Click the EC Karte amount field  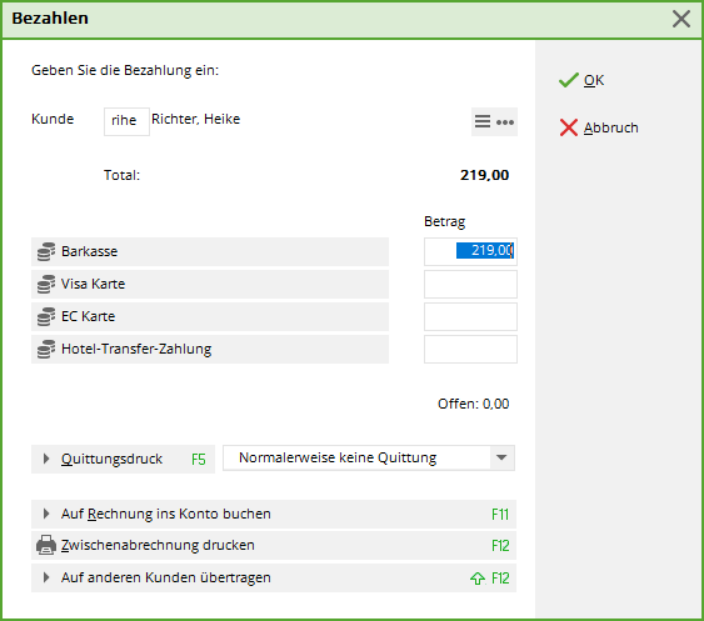[x=471, y=317]
